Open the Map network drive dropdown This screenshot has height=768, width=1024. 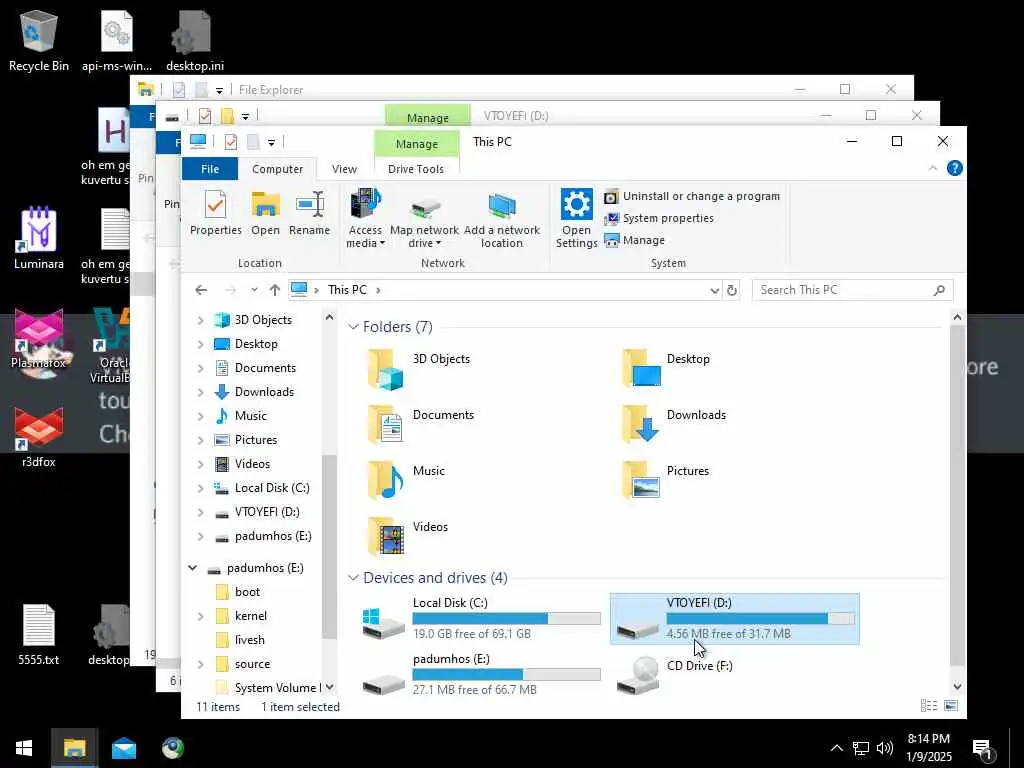(424, 219)
